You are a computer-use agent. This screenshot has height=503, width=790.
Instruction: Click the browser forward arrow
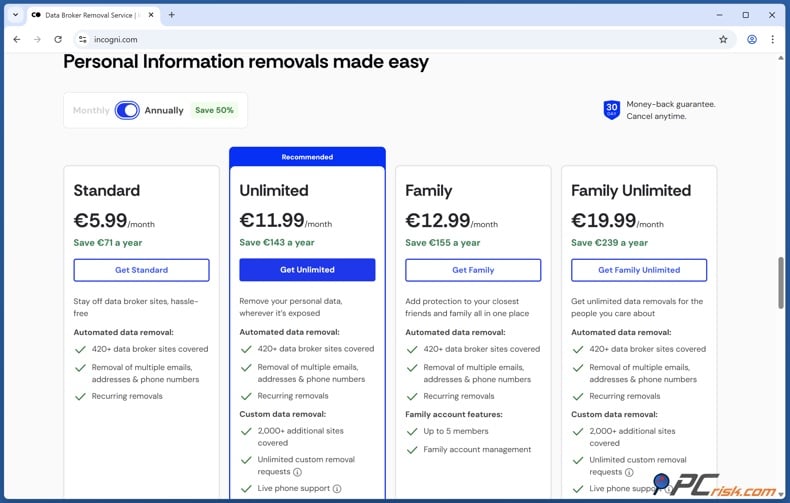(x=37, y=39)
